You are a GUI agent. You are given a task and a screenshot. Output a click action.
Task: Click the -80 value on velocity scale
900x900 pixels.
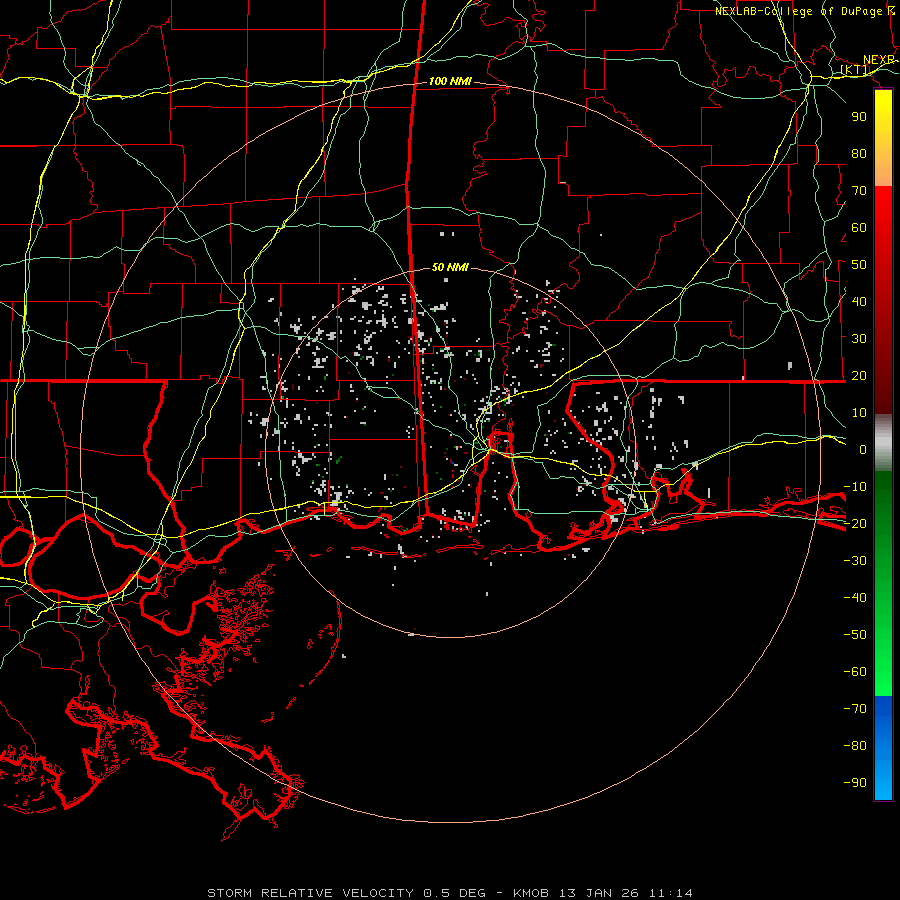855,746
